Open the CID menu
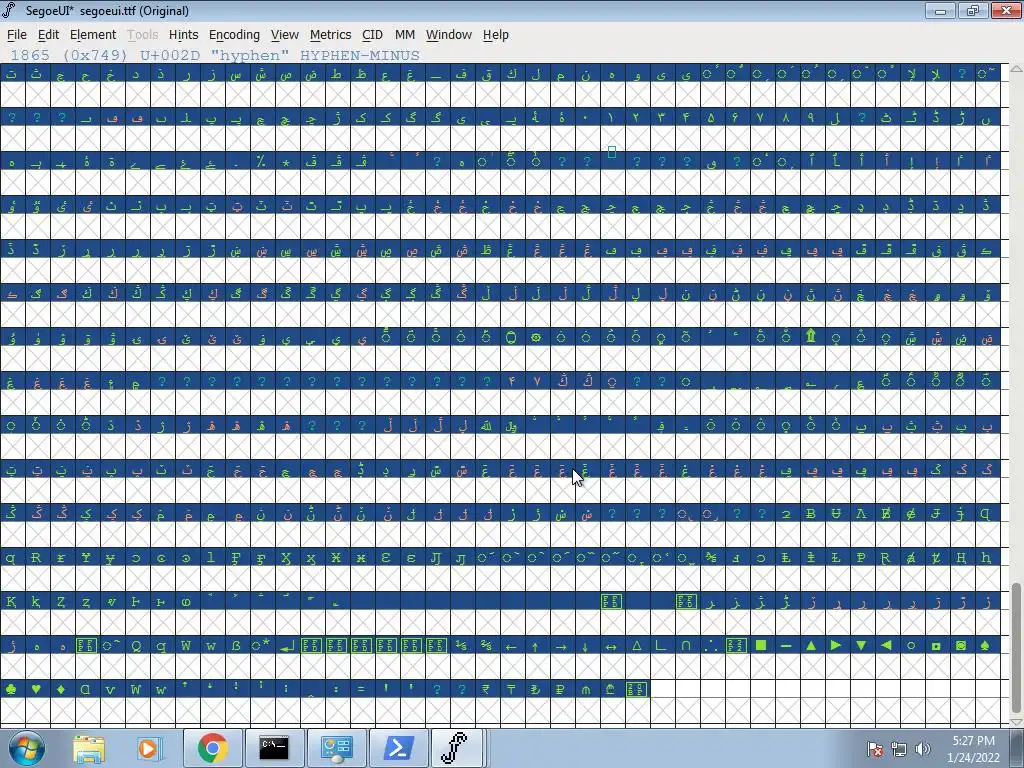 pos(372,35)
